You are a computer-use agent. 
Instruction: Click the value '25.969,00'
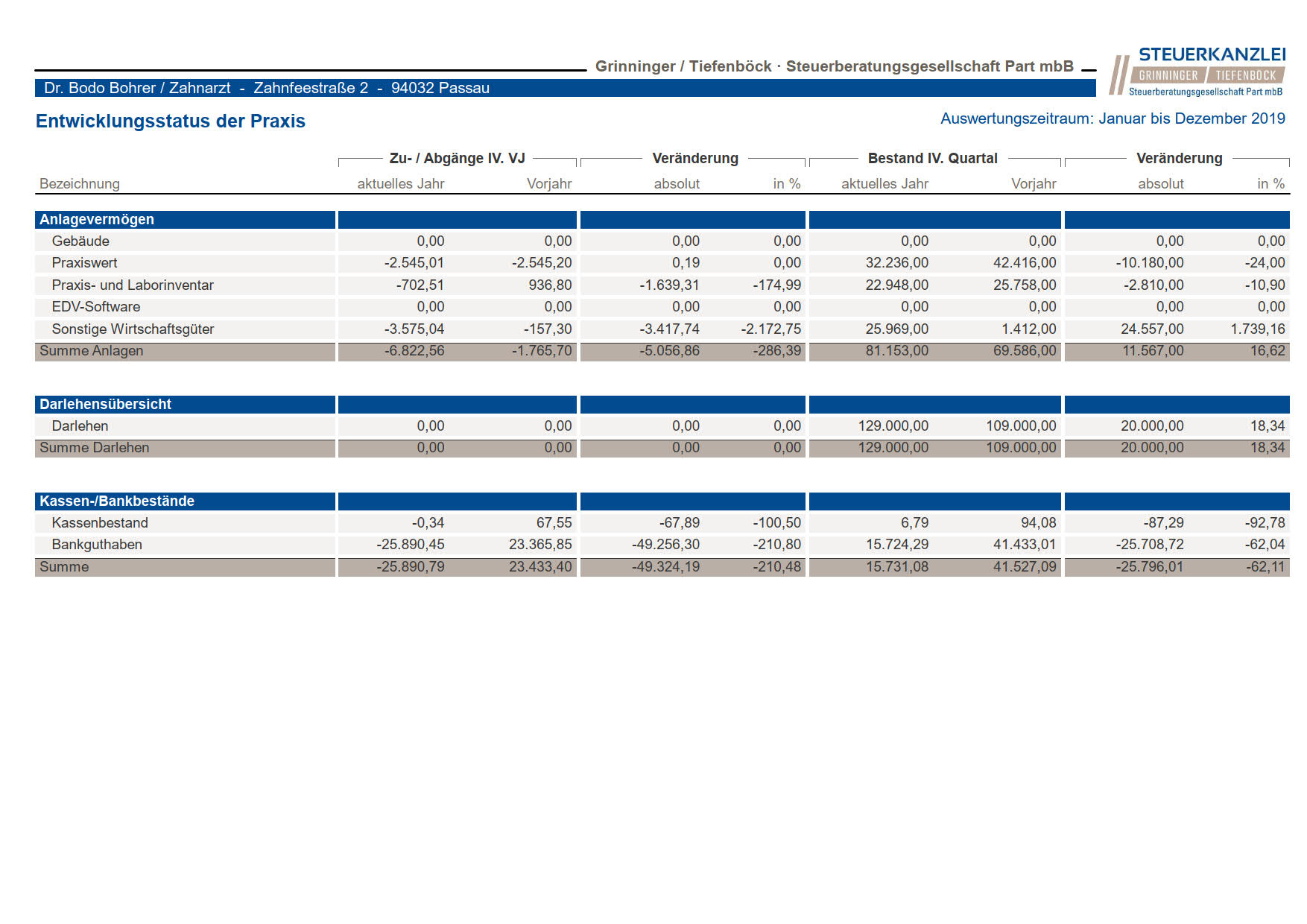pos(897,329)
